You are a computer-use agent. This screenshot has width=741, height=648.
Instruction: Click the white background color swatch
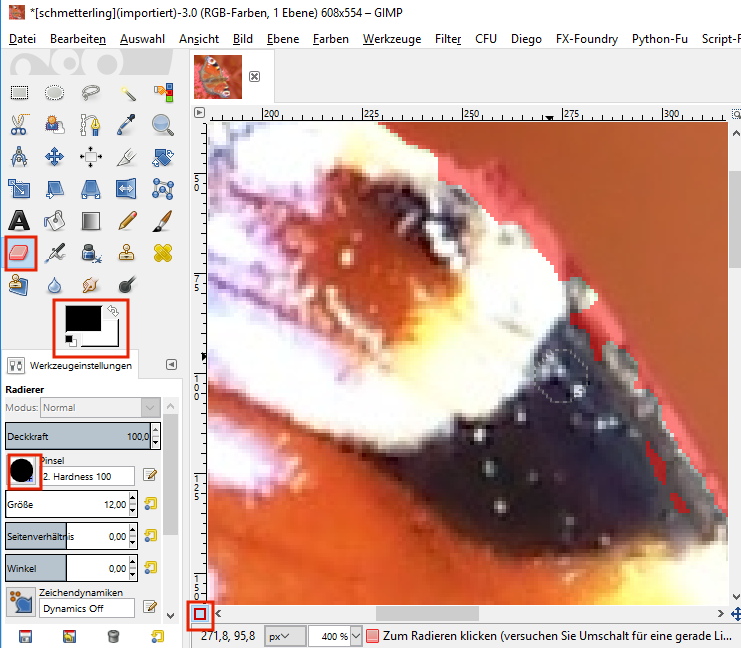coord(111,338)
